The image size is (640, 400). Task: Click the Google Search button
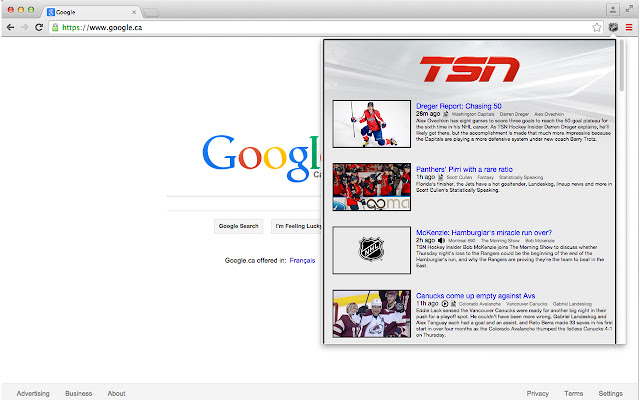coord(238,226)
